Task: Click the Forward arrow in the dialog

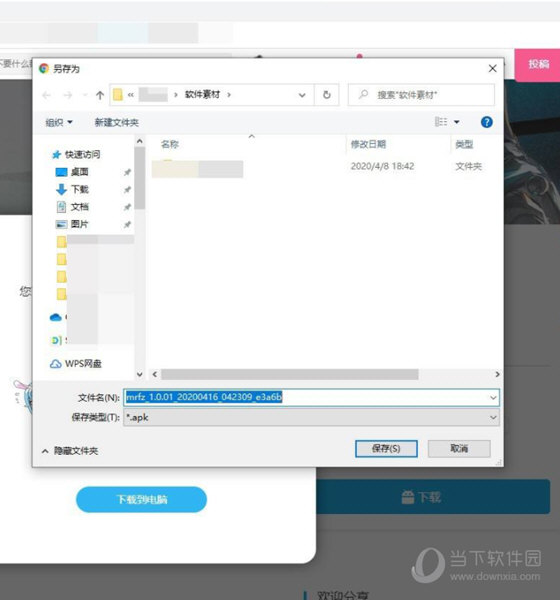Action: tap(68, 95)
